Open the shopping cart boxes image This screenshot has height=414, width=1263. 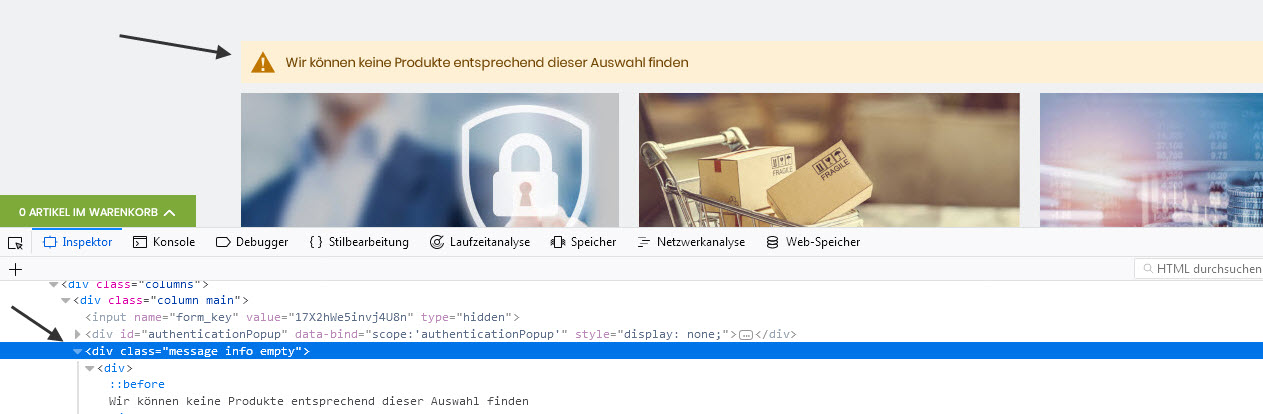click(829, 160)
